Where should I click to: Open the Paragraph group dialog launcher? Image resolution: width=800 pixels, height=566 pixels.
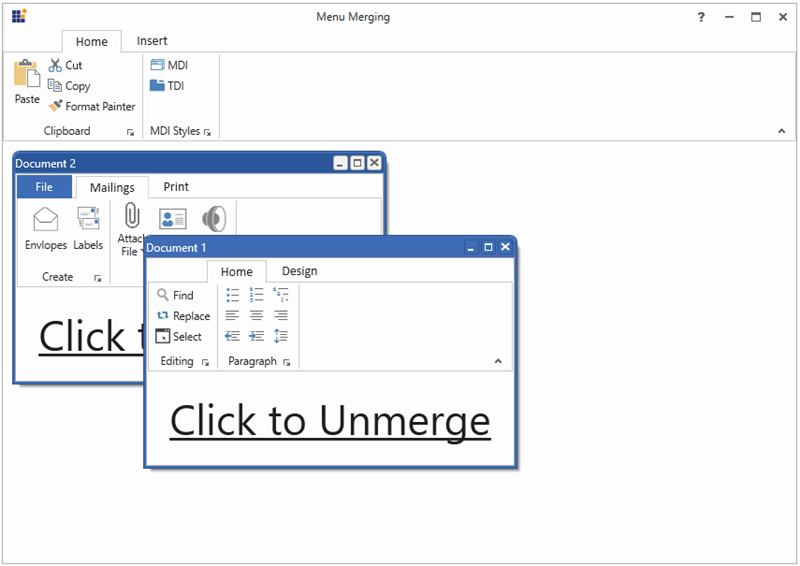pyautogui.click(x=287, y=362)
